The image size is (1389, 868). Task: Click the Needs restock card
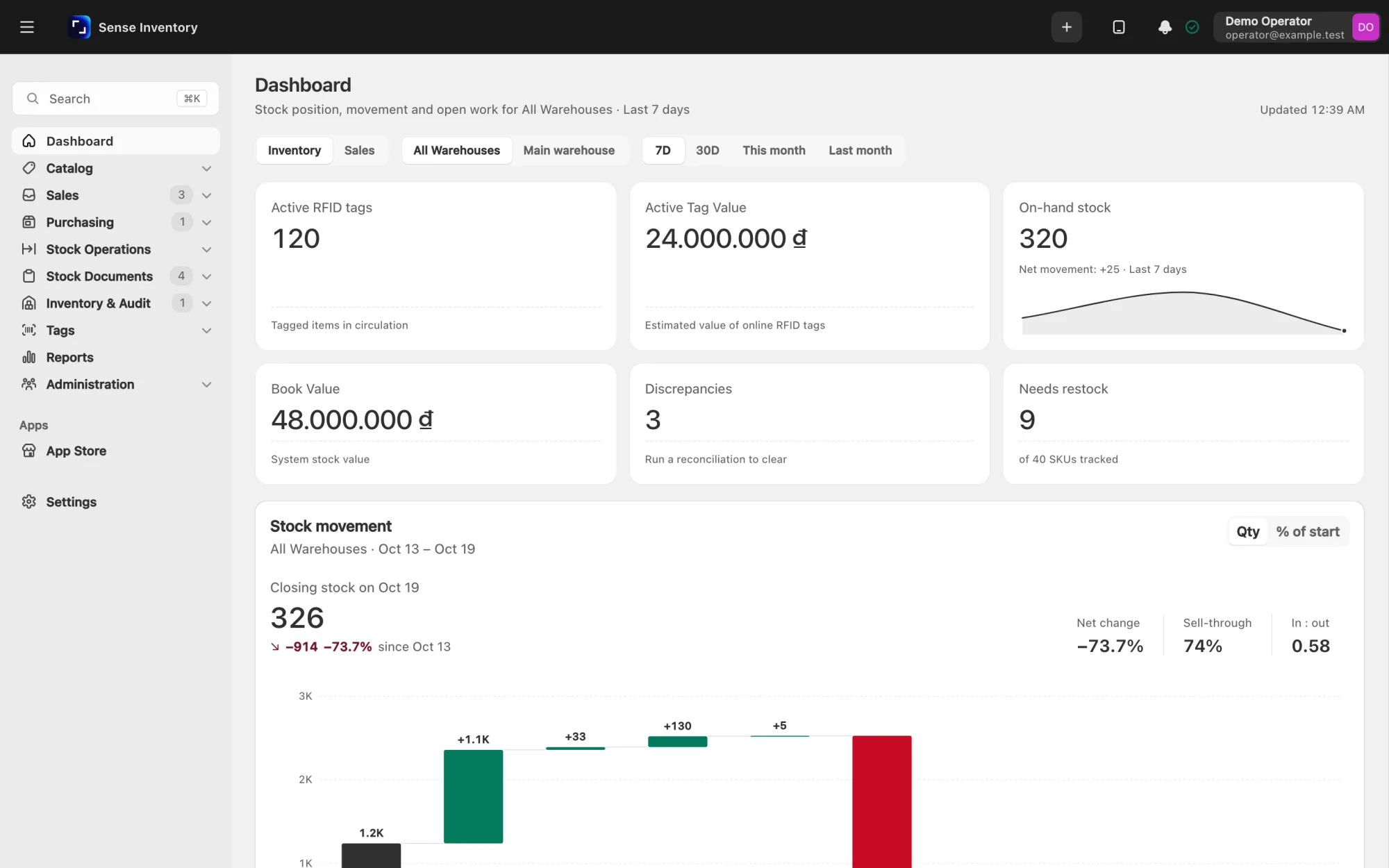click(x=1183, y=424)
